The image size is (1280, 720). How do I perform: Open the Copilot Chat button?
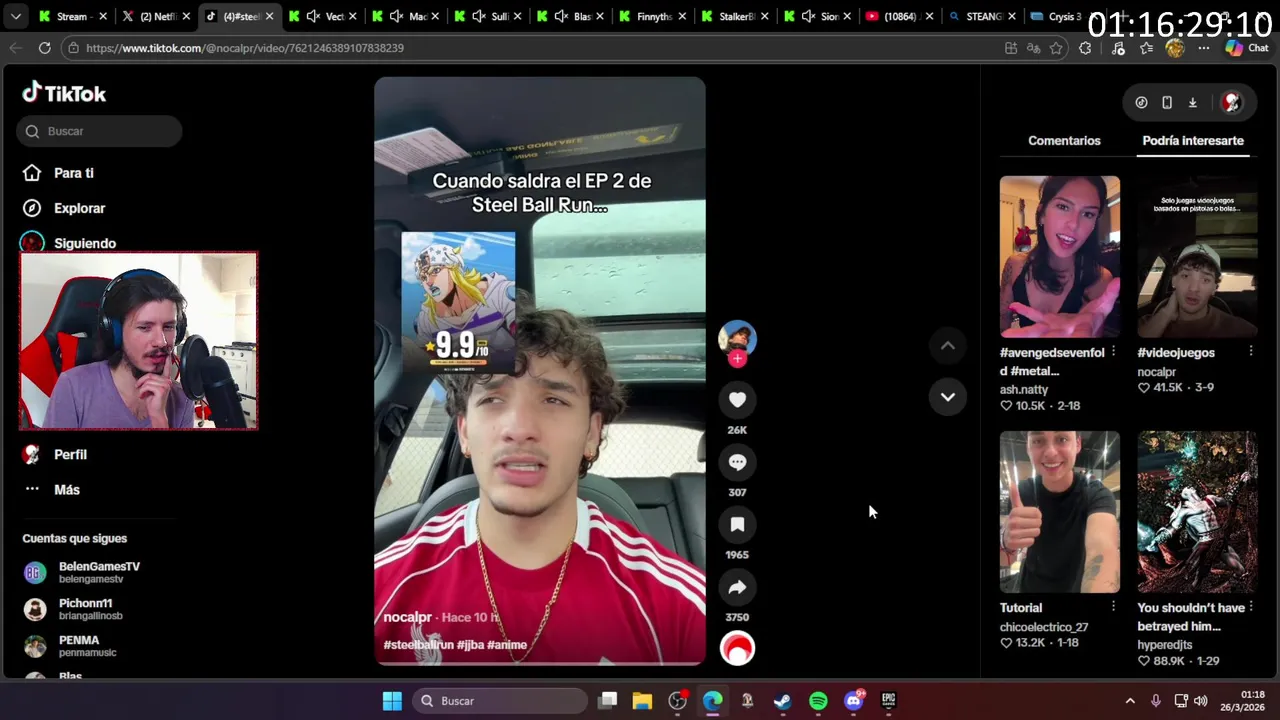click(x=1247, y=48)
